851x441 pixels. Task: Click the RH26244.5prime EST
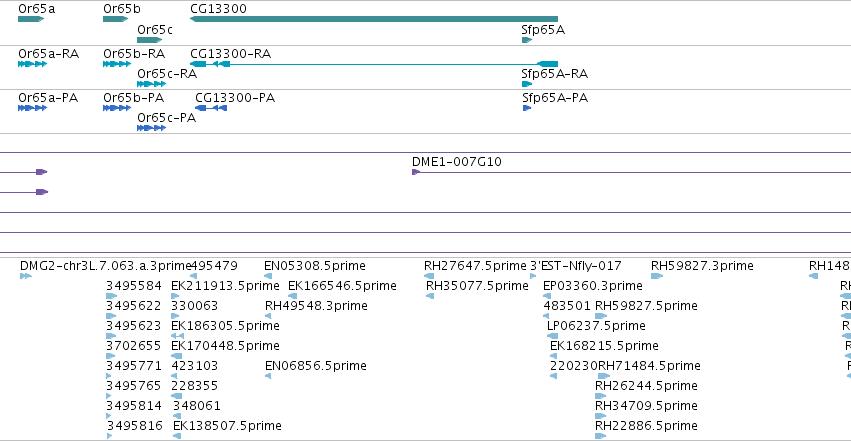click(601, 396)
